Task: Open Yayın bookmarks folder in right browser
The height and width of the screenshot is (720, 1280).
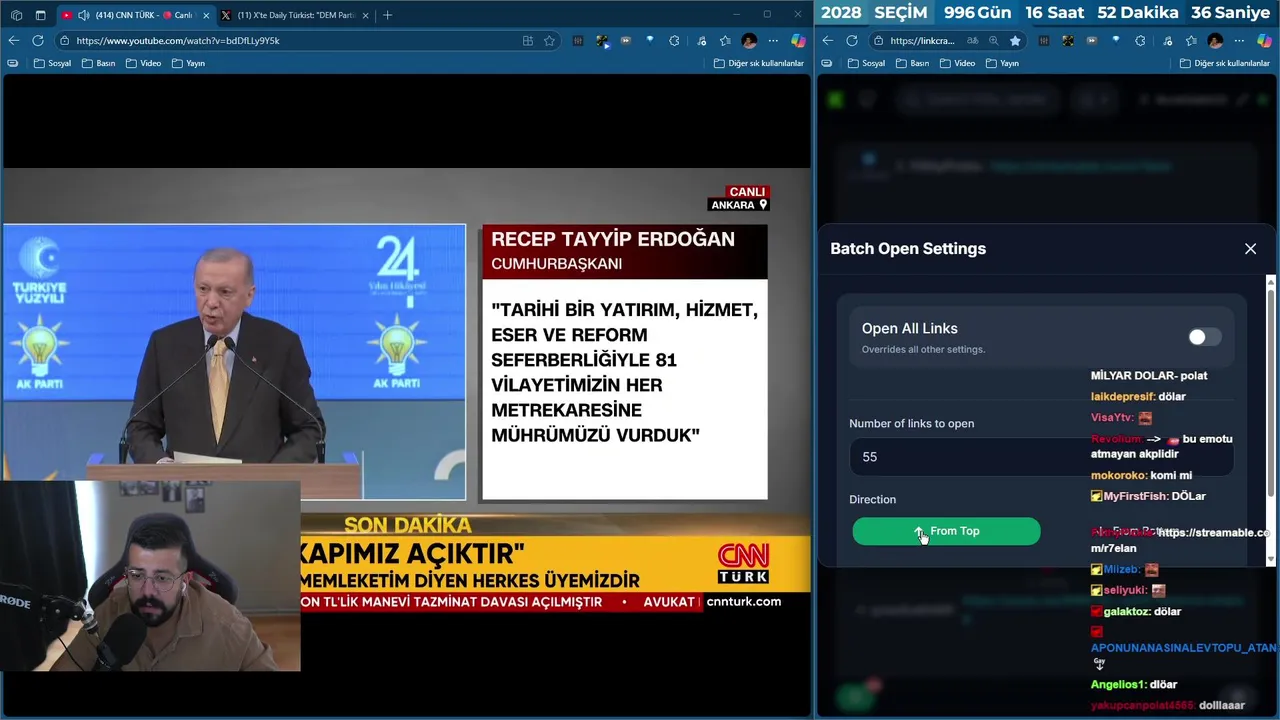Action: click(x=1002, y=63)
